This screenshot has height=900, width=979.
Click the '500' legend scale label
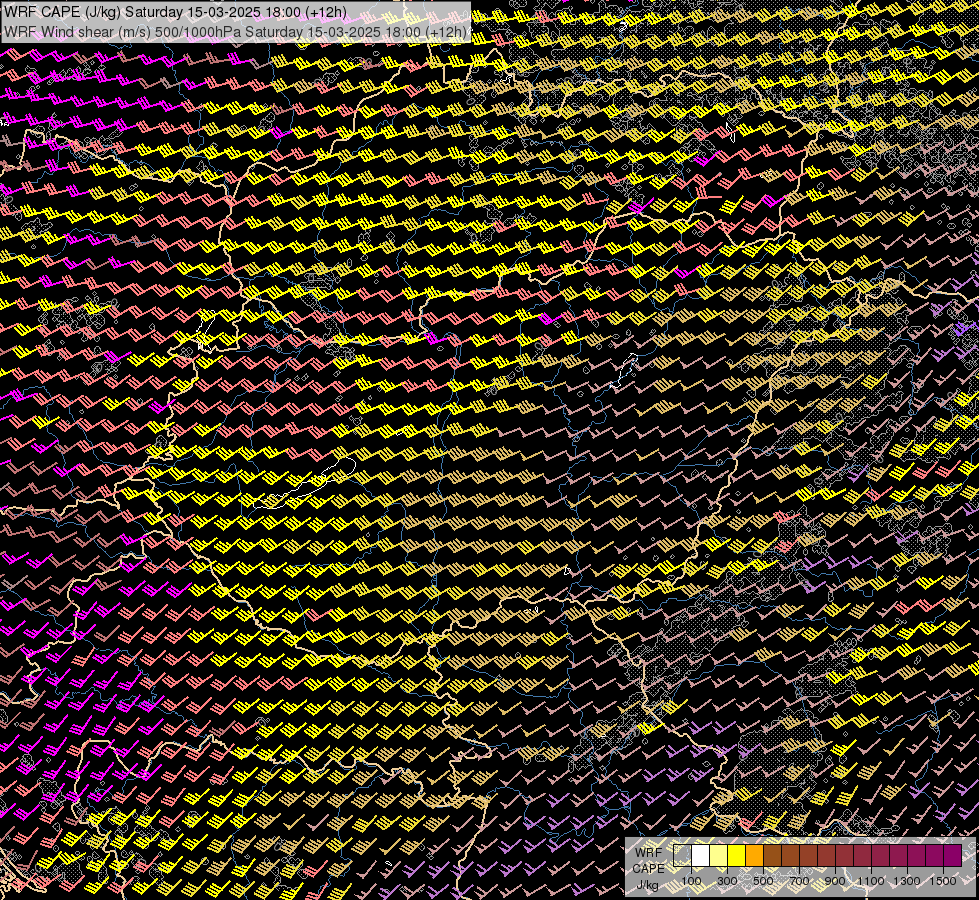tap(763, 881)
